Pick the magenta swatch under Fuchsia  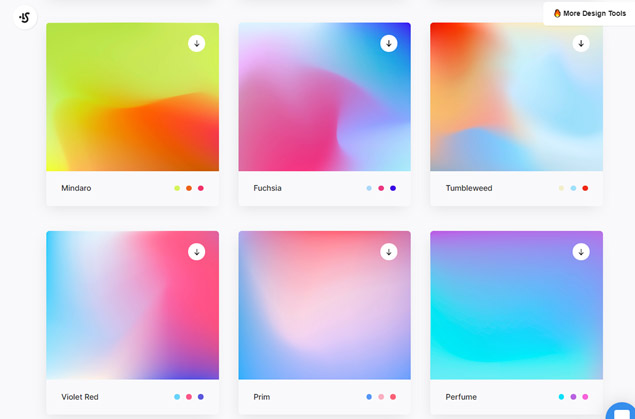pos(381,188)
